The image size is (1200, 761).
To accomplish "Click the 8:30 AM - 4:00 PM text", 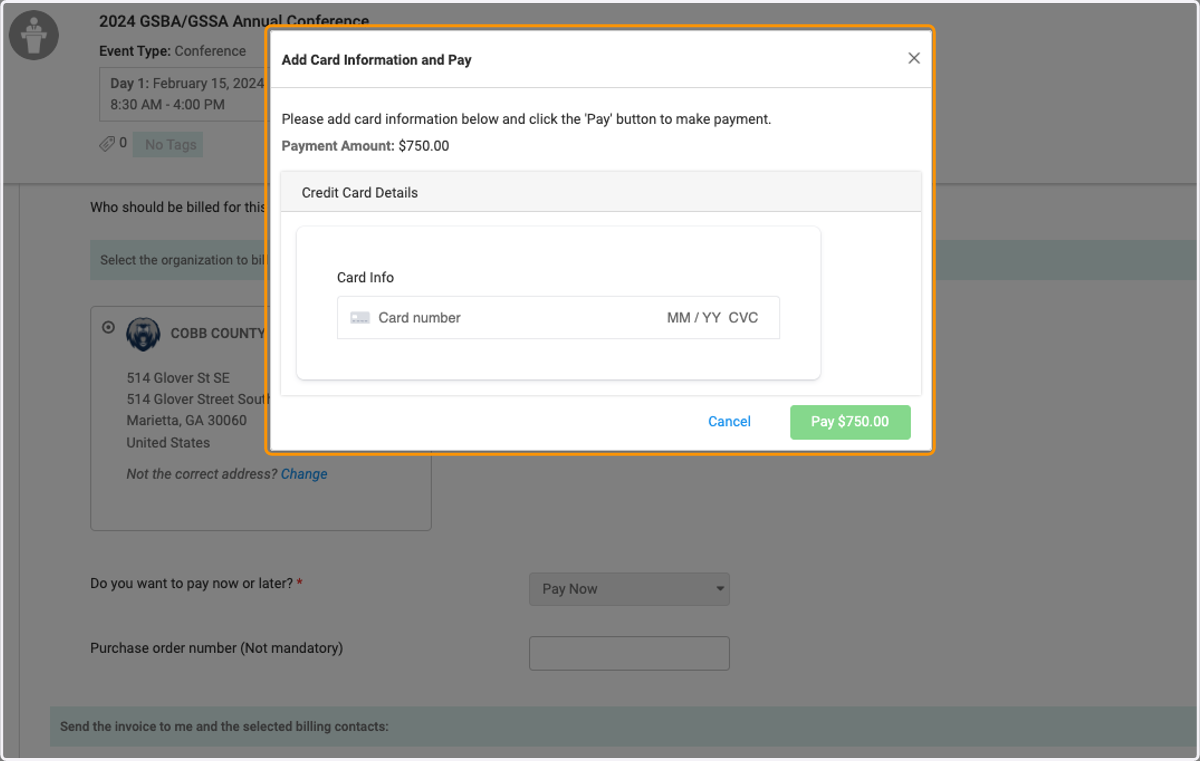I will [x=167, y=104].
